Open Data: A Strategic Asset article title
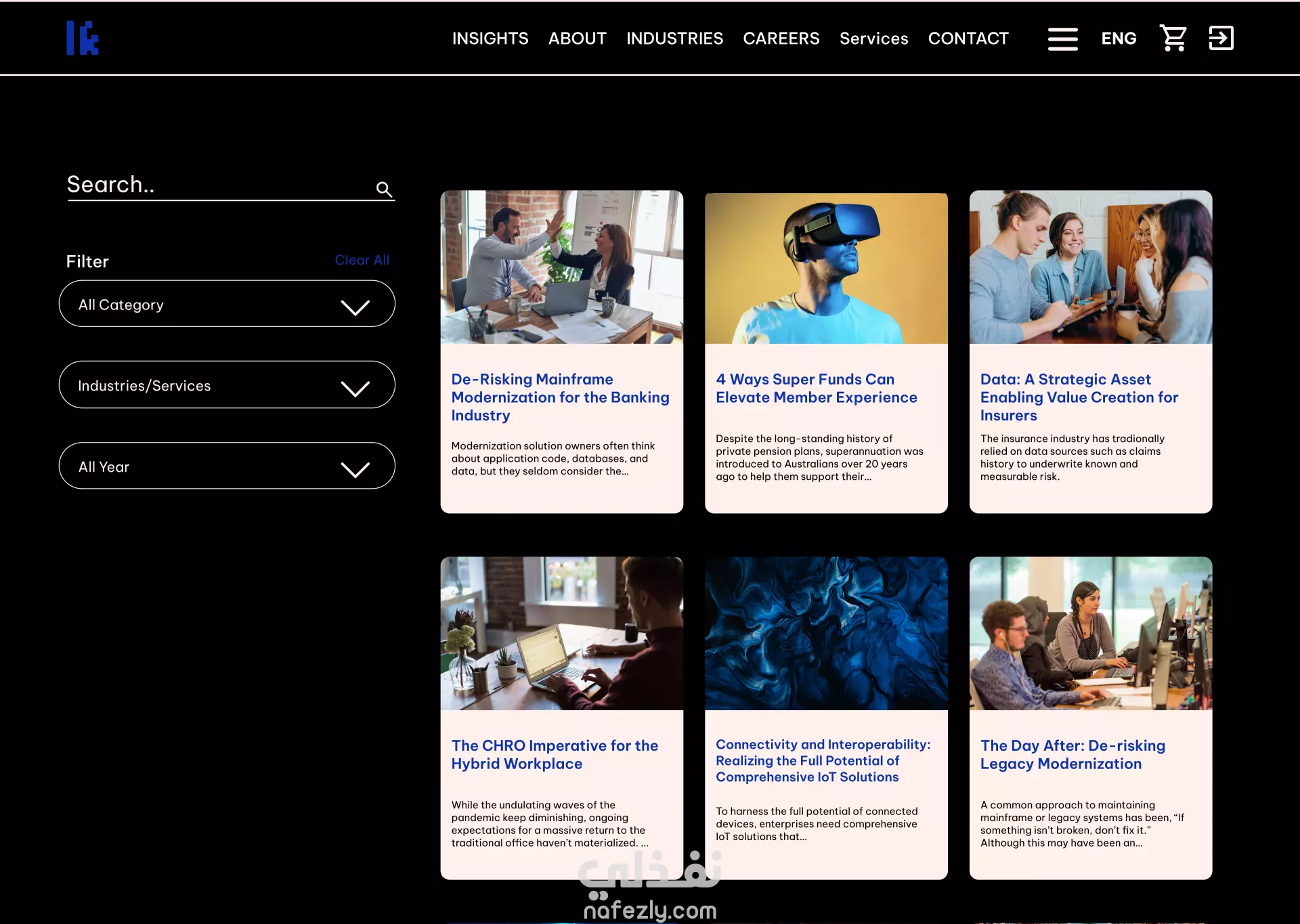 pos(1079,397)
